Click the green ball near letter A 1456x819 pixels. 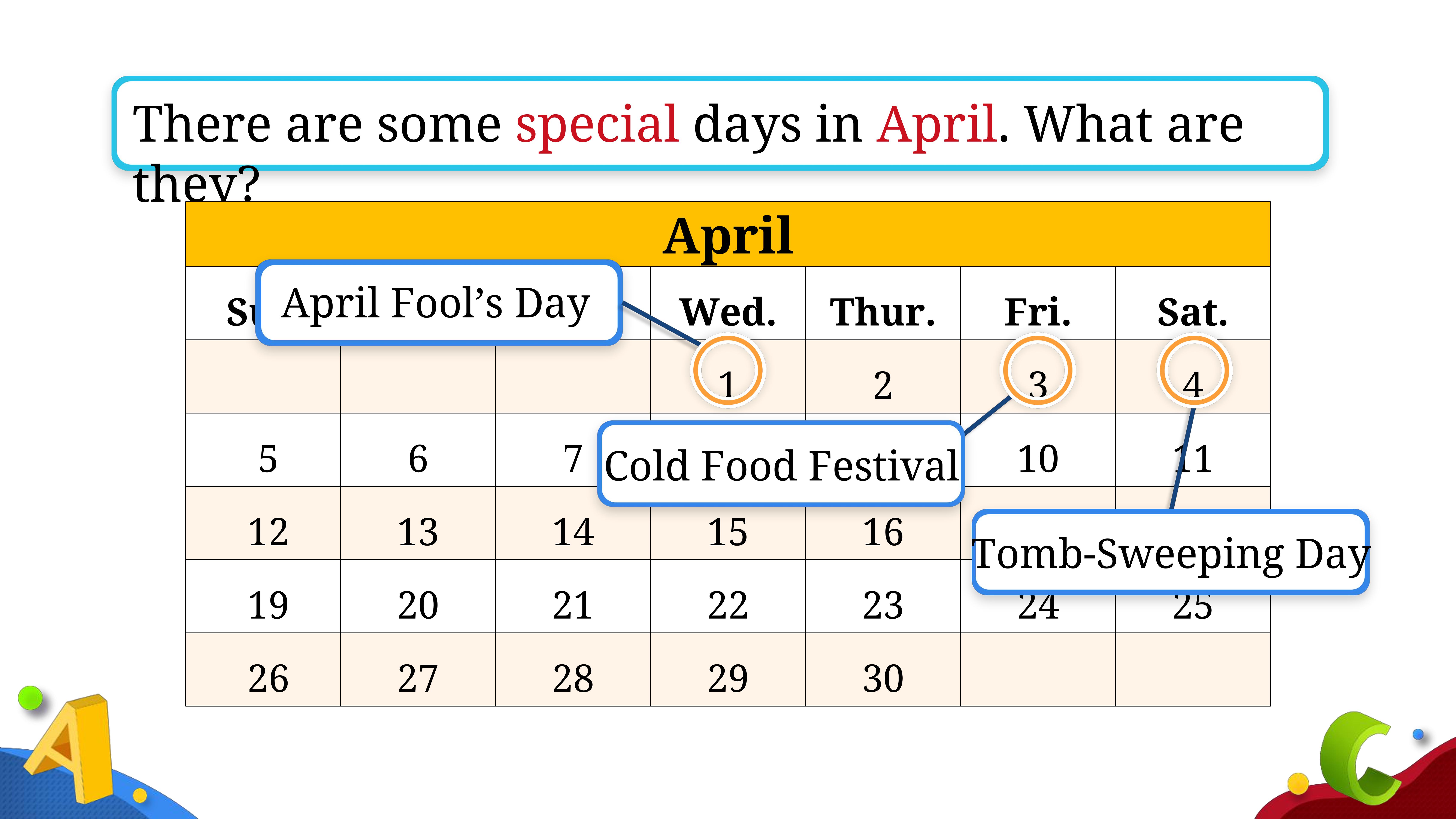(x=30, y=697)
